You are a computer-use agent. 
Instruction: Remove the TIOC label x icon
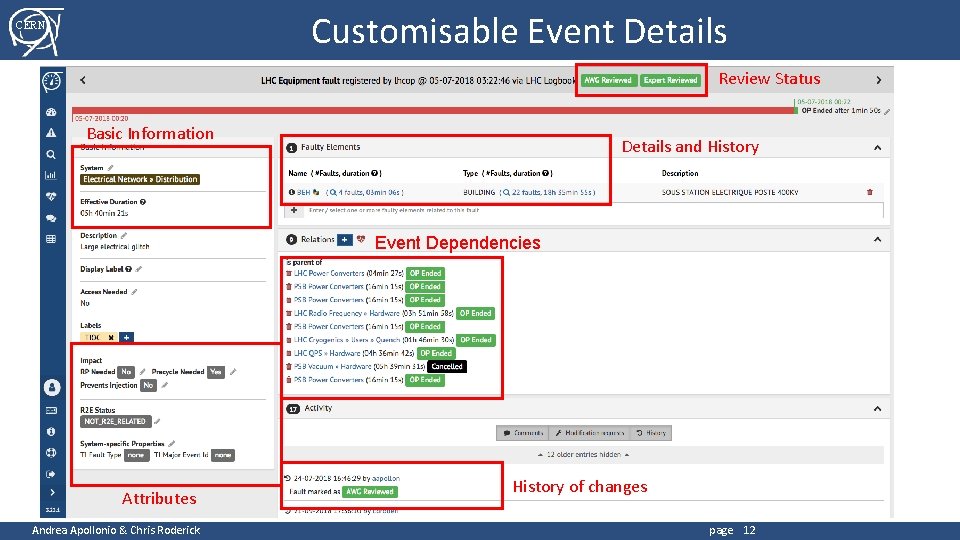(x=111, y=337)
